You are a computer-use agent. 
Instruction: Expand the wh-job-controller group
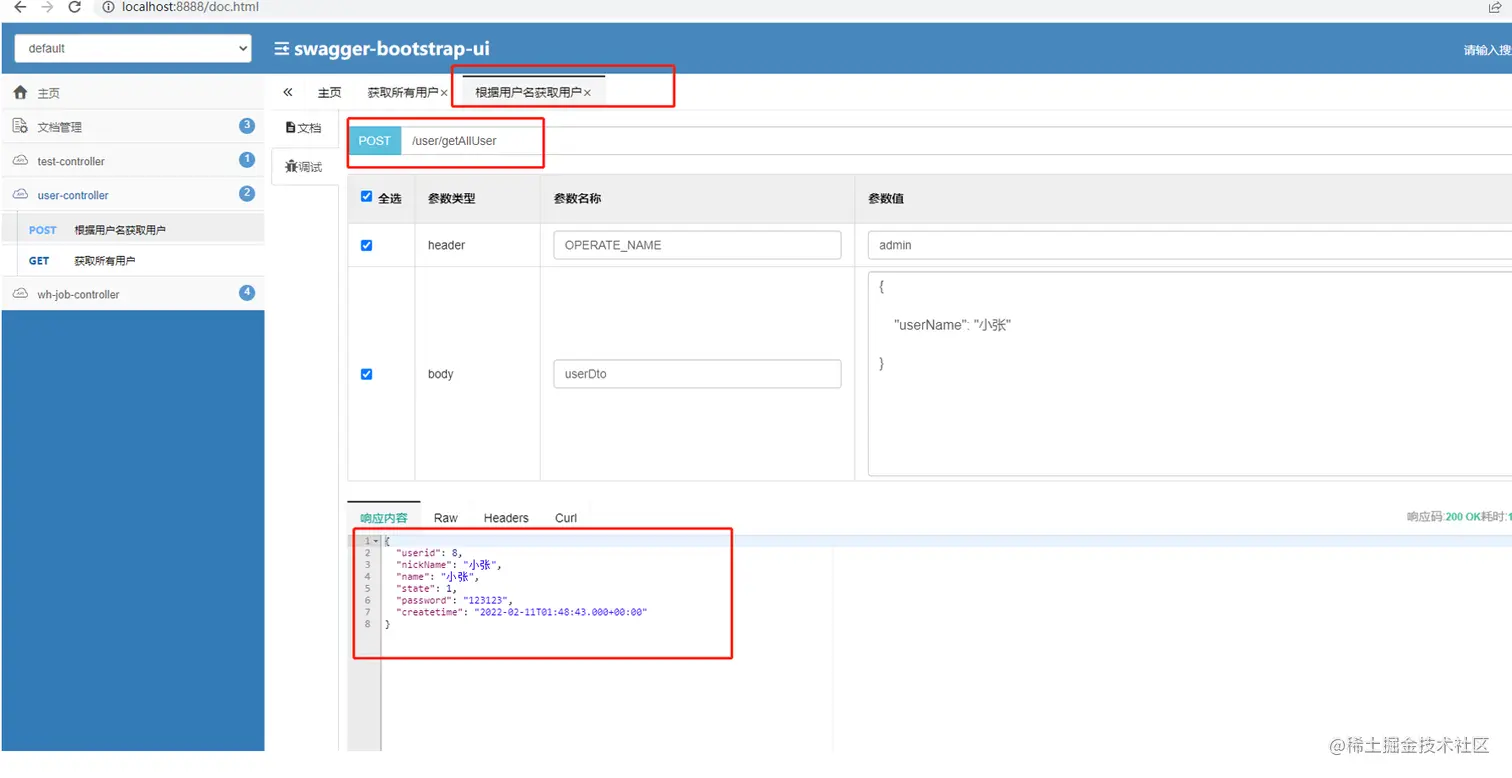click(133, 294)
